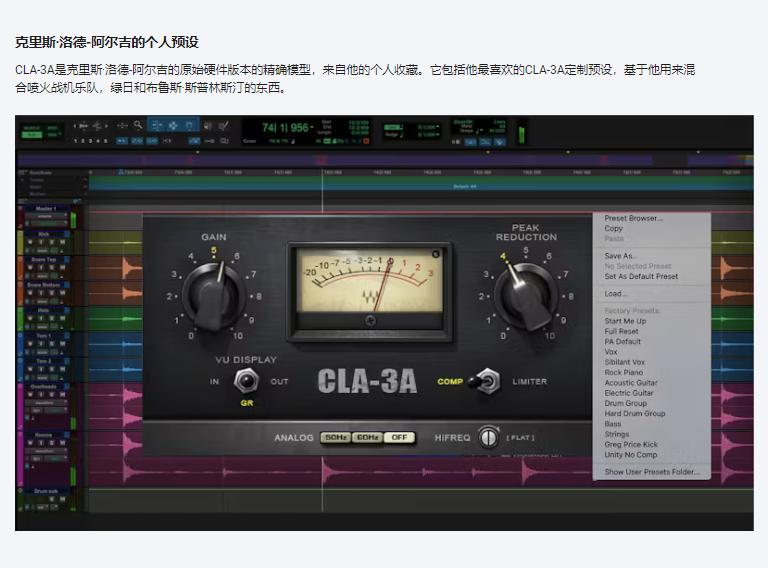Open Overheads track waveform view selector
The image size is (768, 568).
45,402
